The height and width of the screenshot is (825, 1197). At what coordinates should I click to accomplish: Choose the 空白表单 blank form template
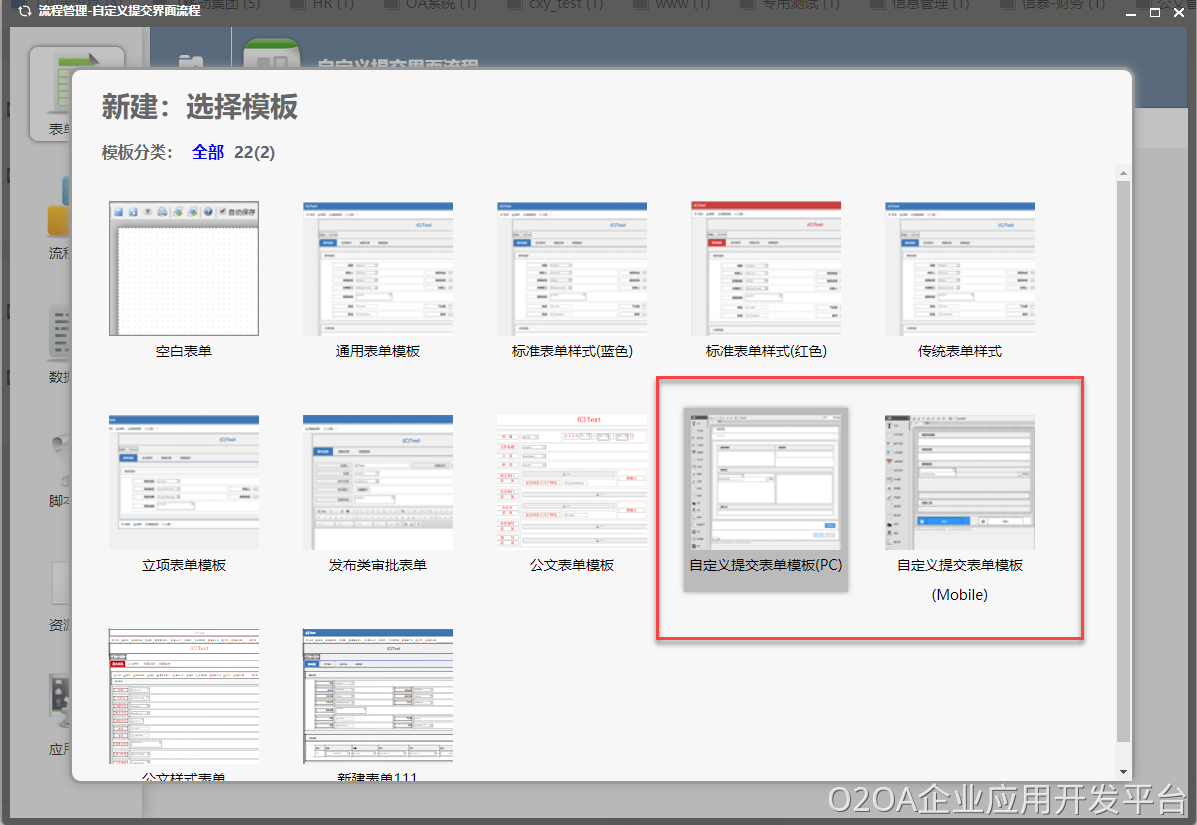184,269
